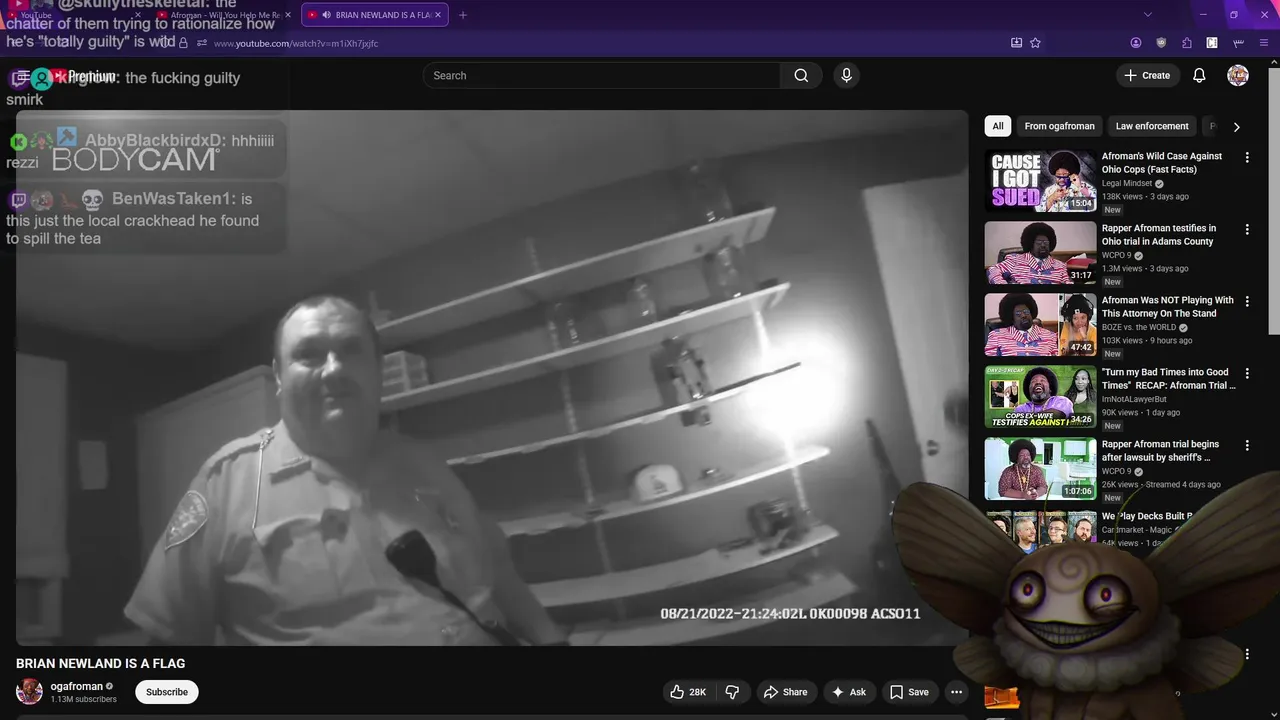Save the video to a playlist
The image size is (1280, 720).
(x=909, y=692)
